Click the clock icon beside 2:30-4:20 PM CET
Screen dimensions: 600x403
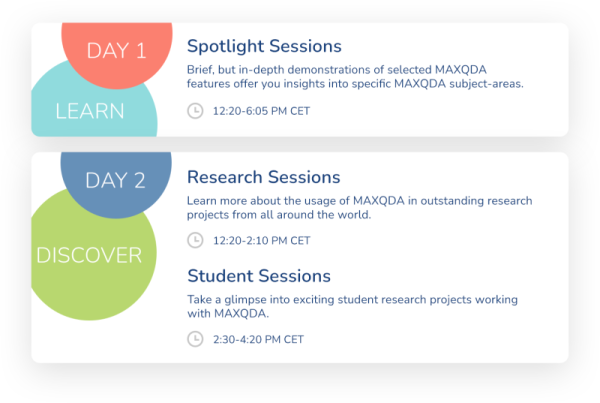point(195,339)
